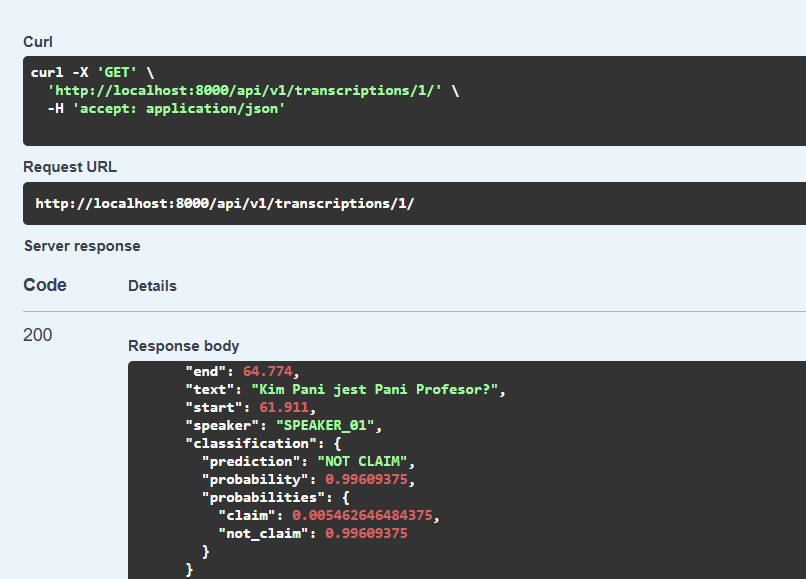The height and width of the screenshot is (579, 806).
Task: Click the Details column header
Action: click(152, 286)
